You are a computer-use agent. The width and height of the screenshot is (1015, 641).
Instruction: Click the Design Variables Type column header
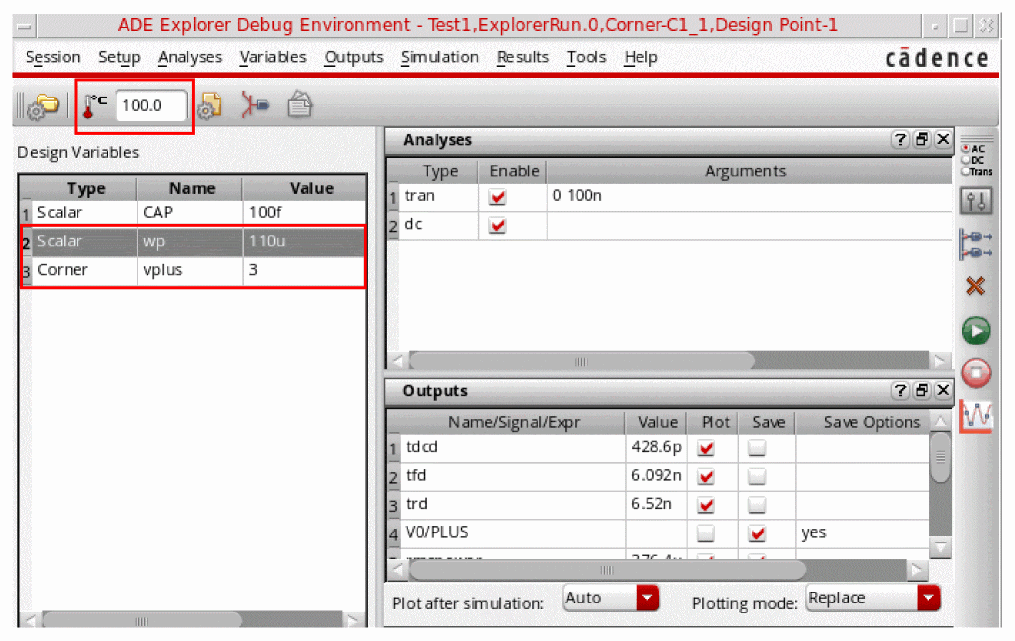click(84, 188)
